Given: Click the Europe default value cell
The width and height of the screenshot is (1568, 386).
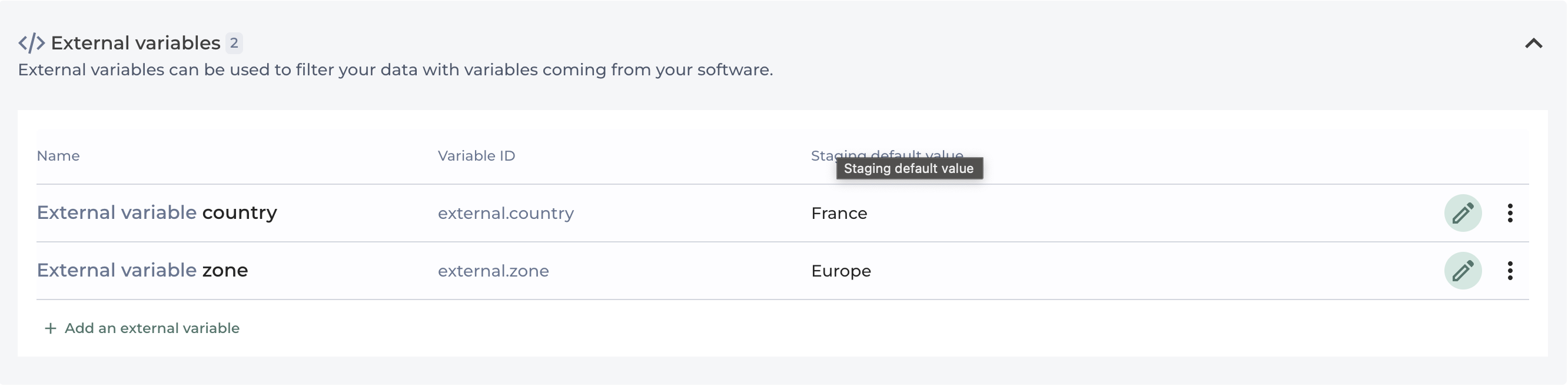Looking at the screenshot, I should pos(841,271).
